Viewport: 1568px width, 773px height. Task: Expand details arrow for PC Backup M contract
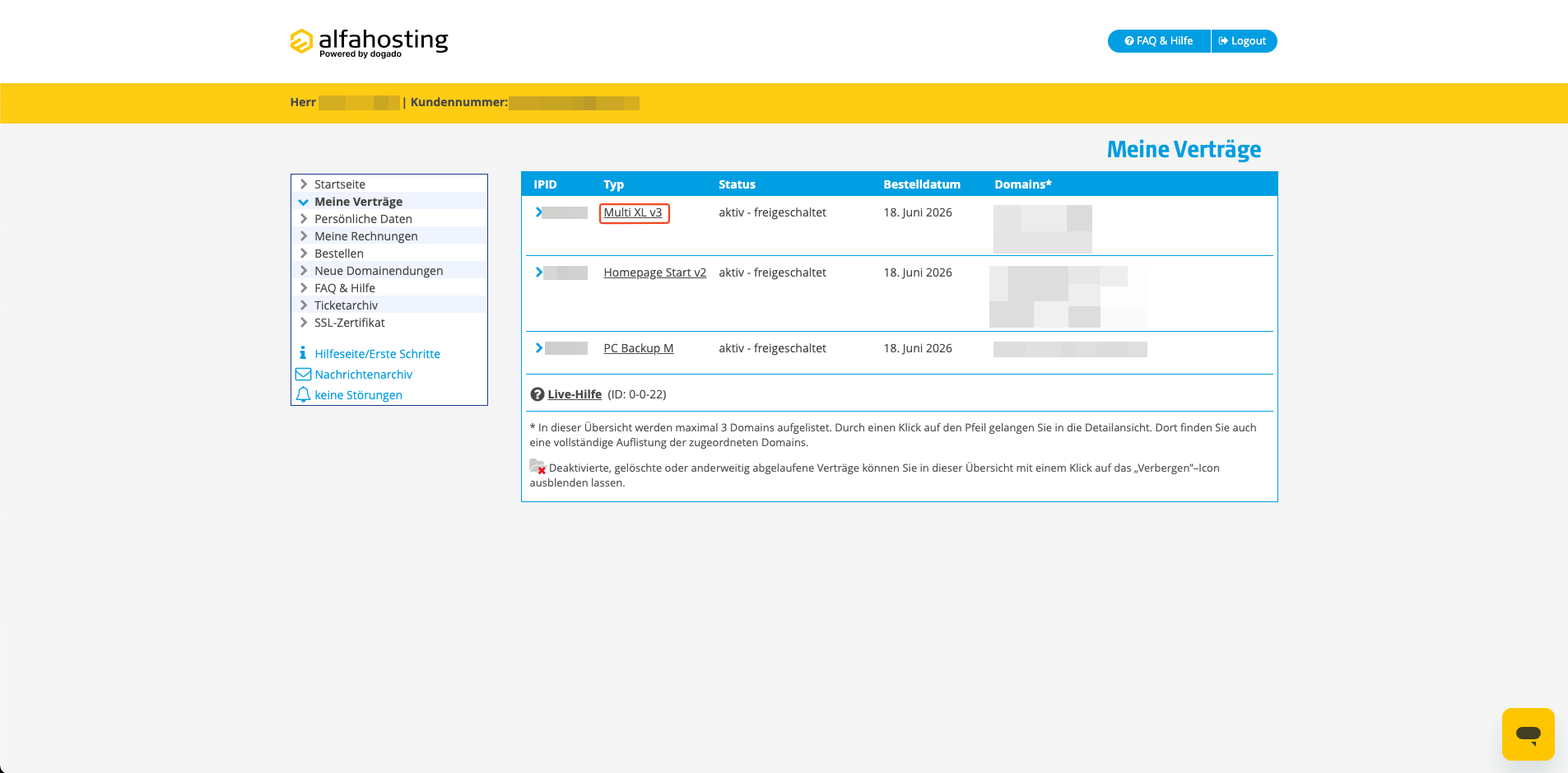[539, 348]
